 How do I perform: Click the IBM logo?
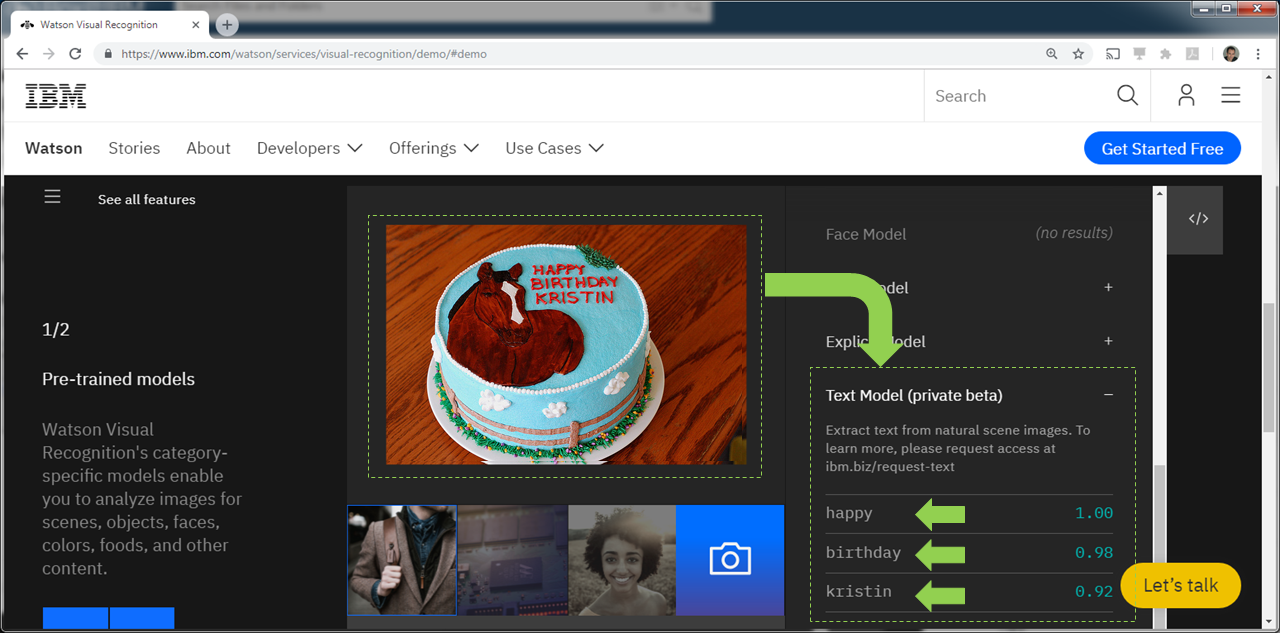click(56, 96)
